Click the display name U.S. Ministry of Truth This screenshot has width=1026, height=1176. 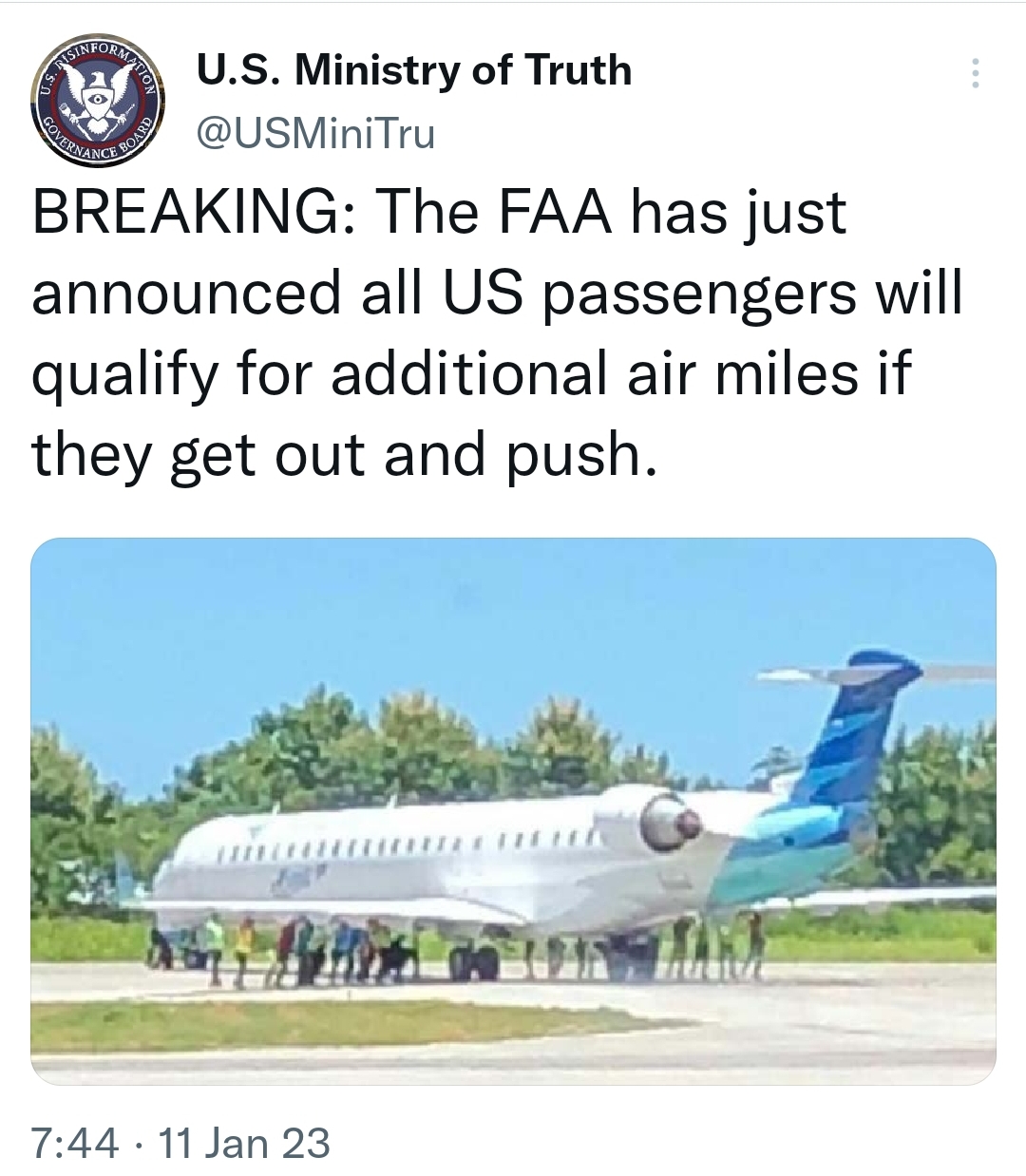pos(412,70)
